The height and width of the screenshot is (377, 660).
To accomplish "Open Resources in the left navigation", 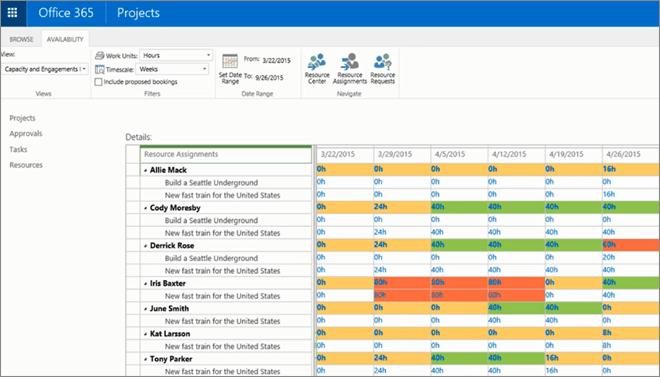I will [26, 165].
